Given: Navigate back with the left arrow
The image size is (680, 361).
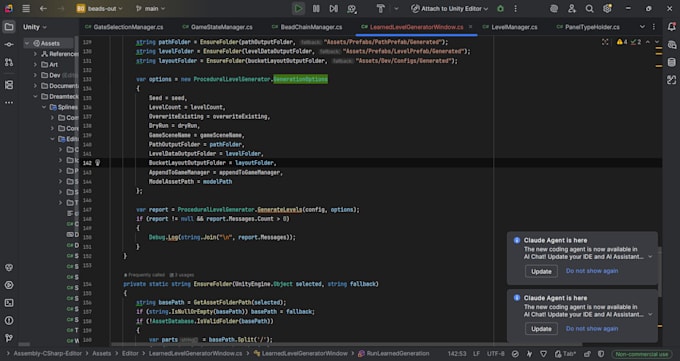Looking at the screenshot, I should (x=43, y=8).
